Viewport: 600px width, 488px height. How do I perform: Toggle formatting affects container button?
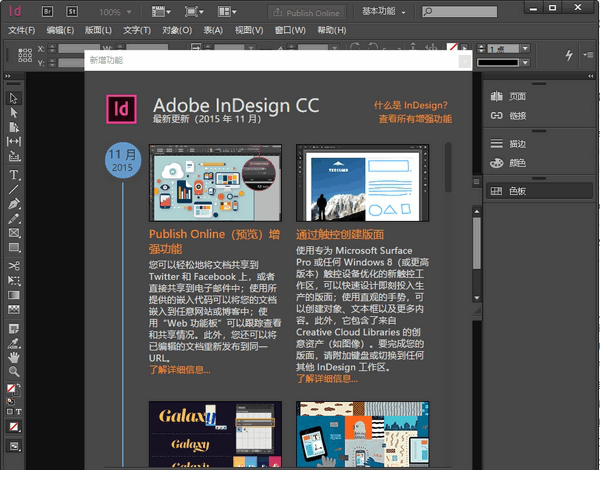[x=10, y=411]
